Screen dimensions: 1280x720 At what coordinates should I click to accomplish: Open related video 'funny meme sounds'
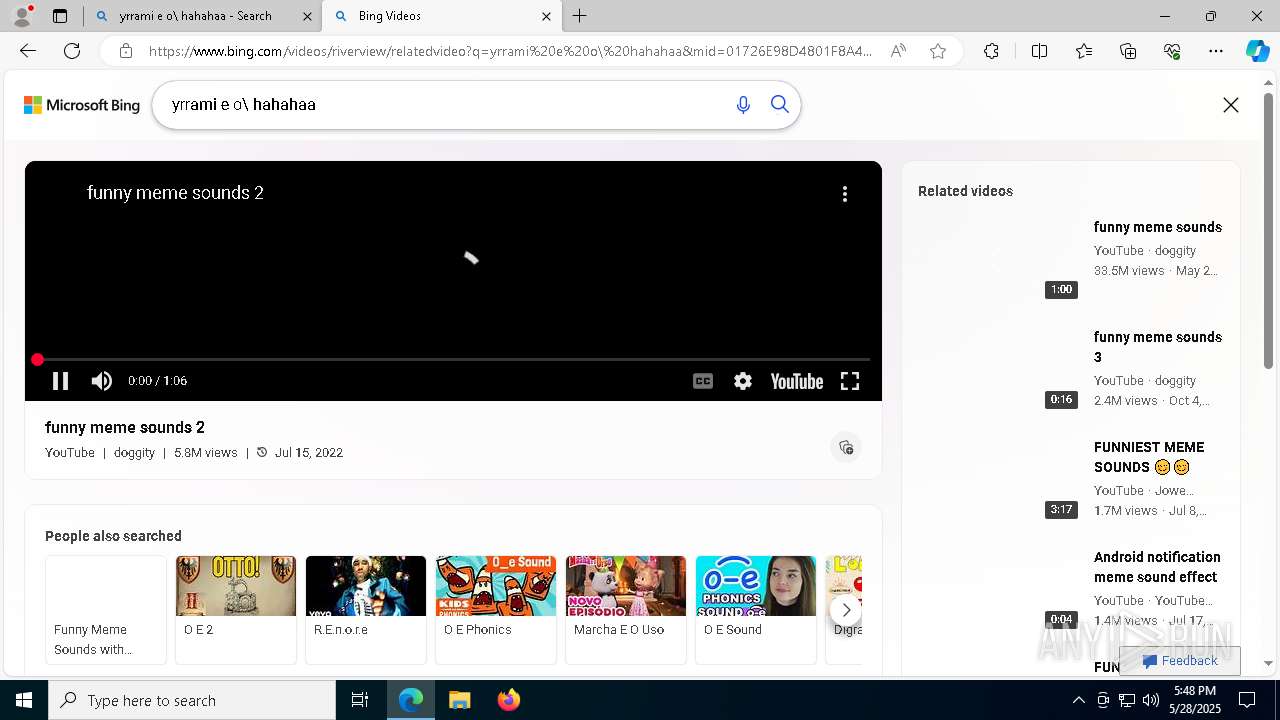coord(1158,227)
